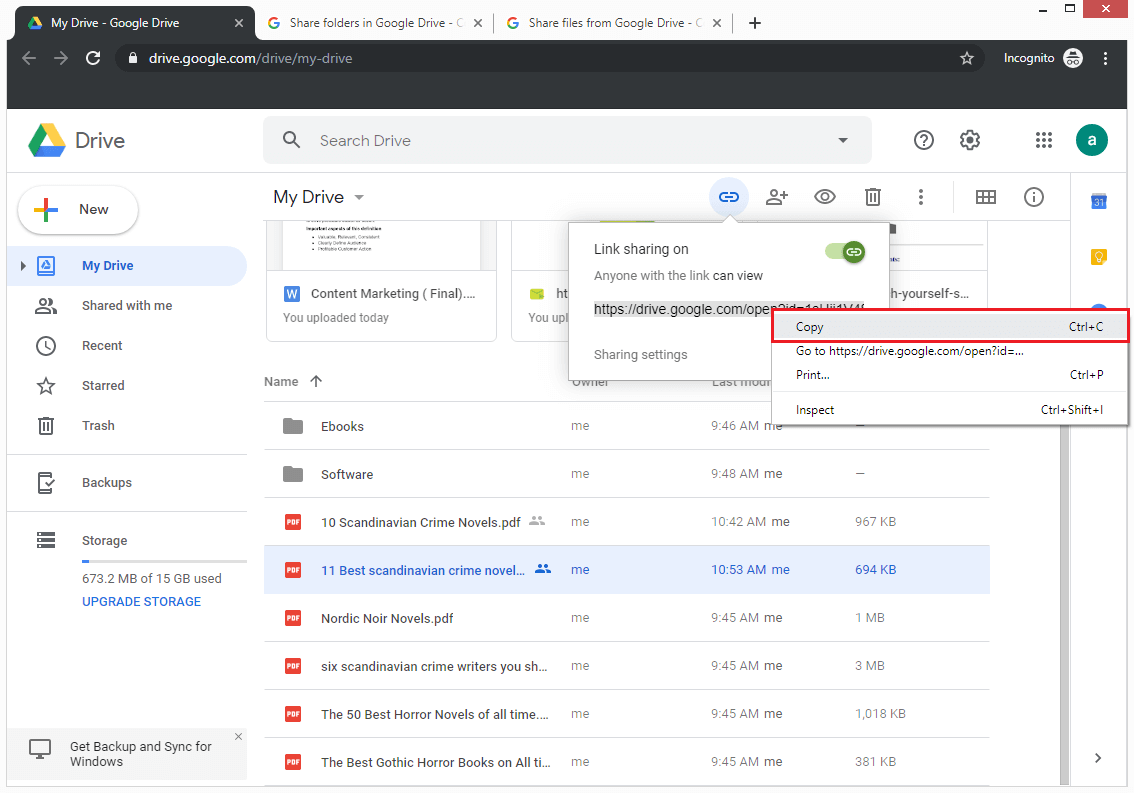Select Print in the context menu
Image resolution: width=1134 pixels, height=793 pixels.
click(950, 375)
